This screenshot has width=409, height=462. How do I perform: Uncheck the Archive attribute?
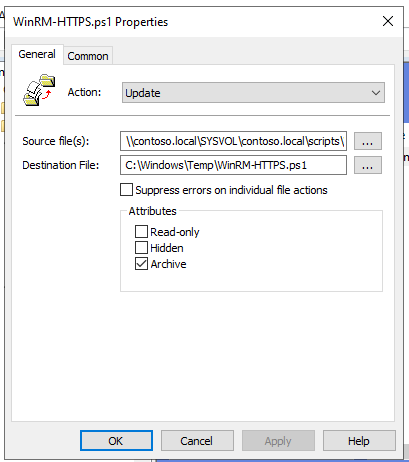141,264
